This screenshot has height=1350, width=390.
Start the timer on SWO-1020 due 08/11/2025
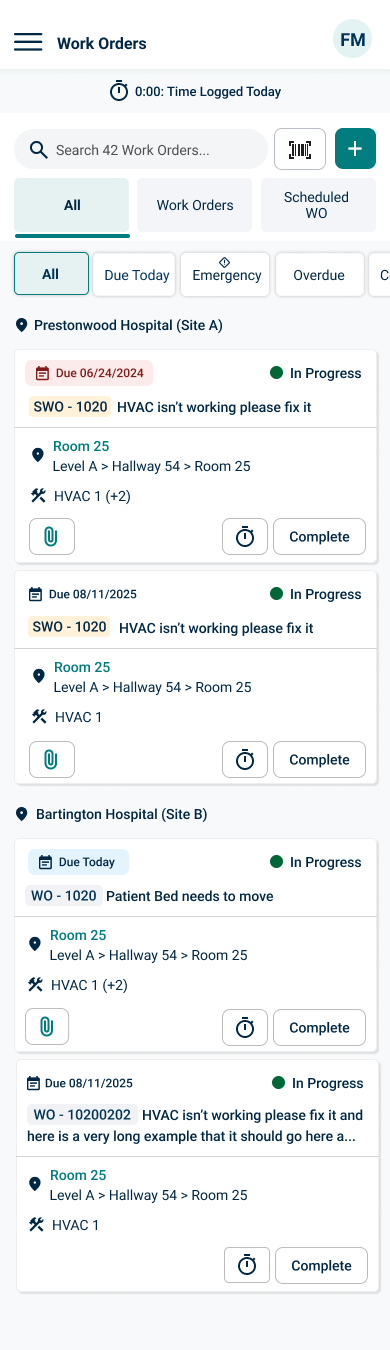(x=245, y=760)
